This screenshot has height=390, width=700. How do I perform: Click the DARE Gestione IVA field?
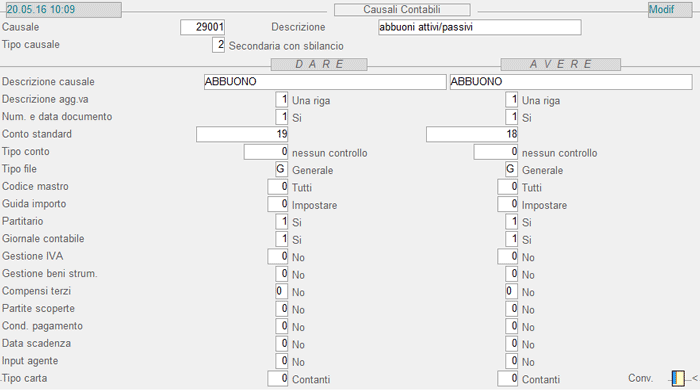coord(278,256)
